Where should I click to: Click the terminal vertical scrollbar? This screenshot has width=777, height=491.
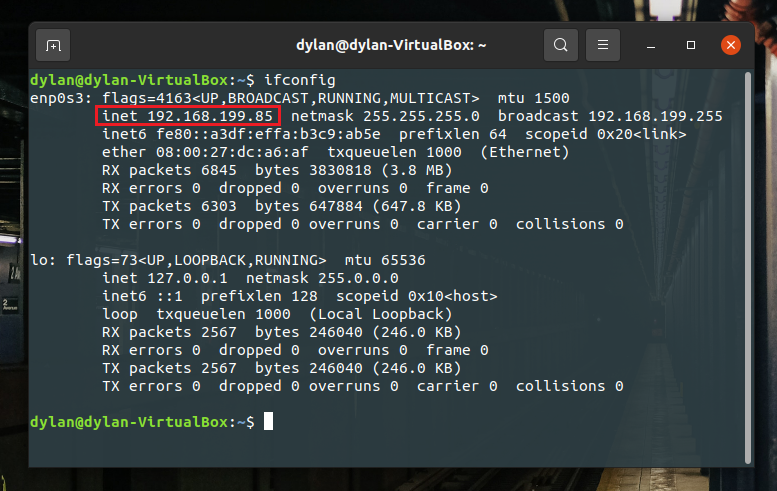click(x=748, y=268)
